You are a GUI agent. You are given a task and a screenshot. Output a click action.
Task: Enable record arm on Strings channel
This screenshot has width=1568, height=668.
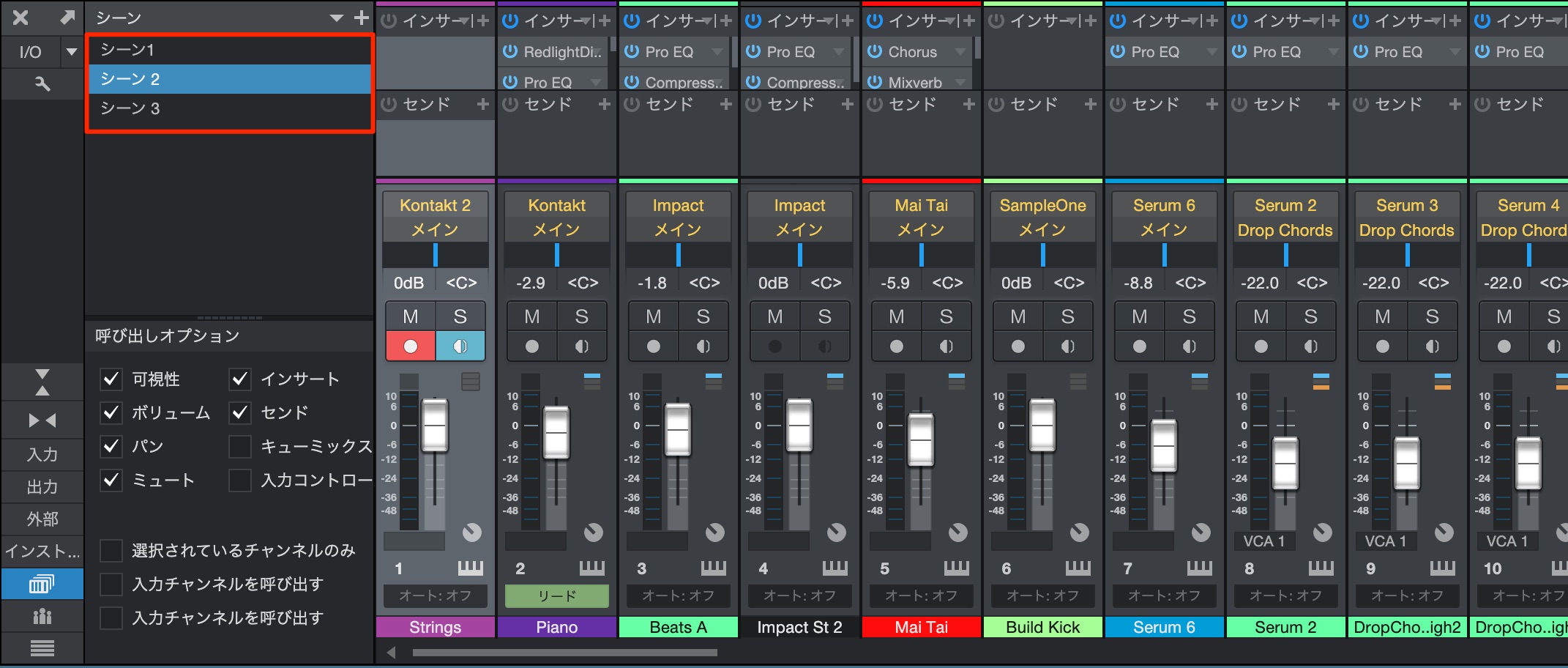point(411,346)
